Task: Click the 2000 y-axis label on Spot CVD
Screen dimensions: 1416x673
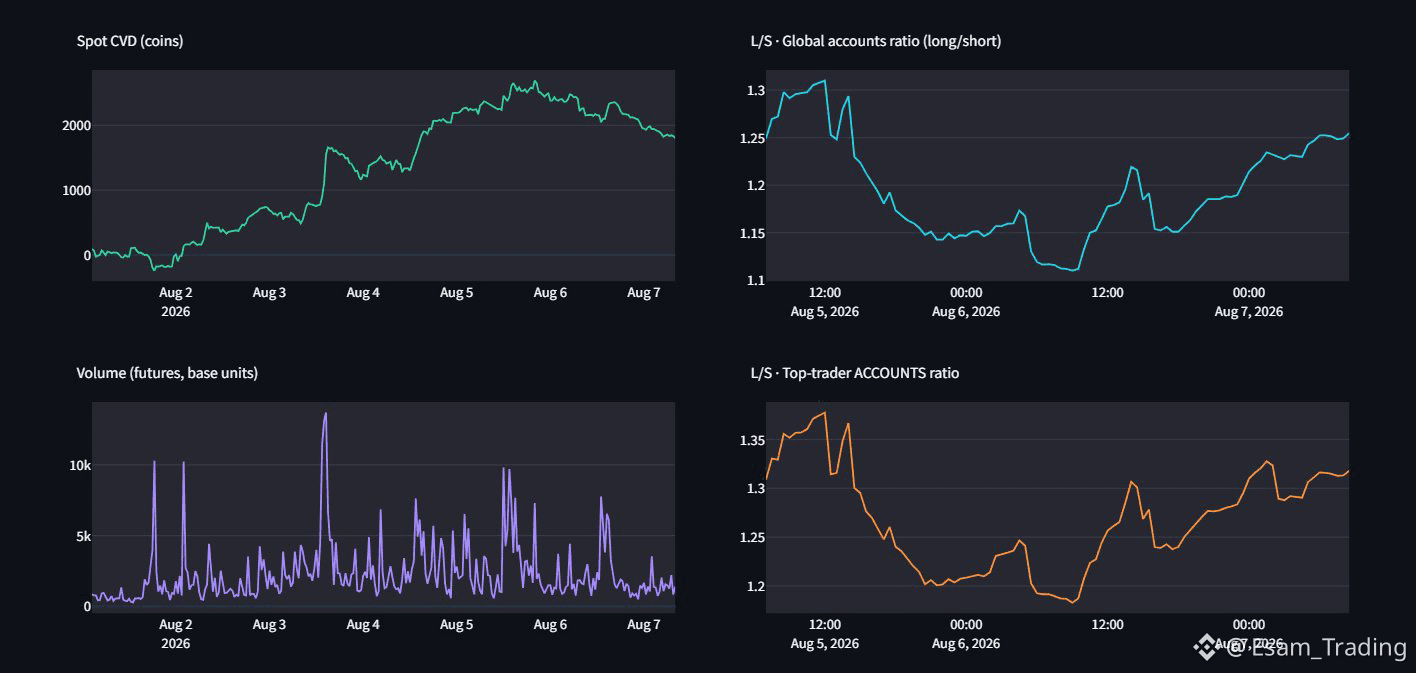Action: 77,126
